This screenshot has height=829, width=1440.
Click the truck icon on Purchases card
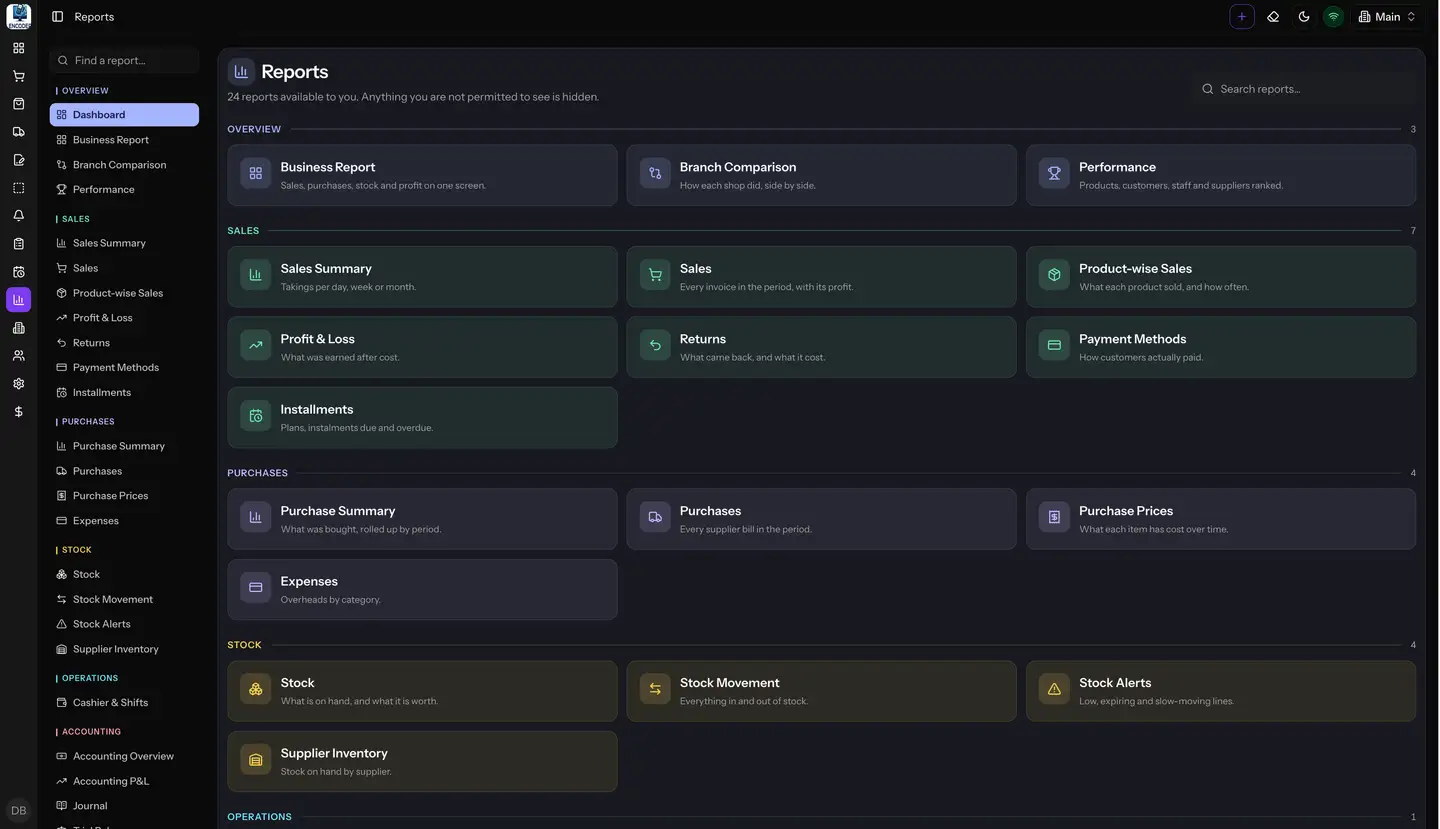click(655, 518)
